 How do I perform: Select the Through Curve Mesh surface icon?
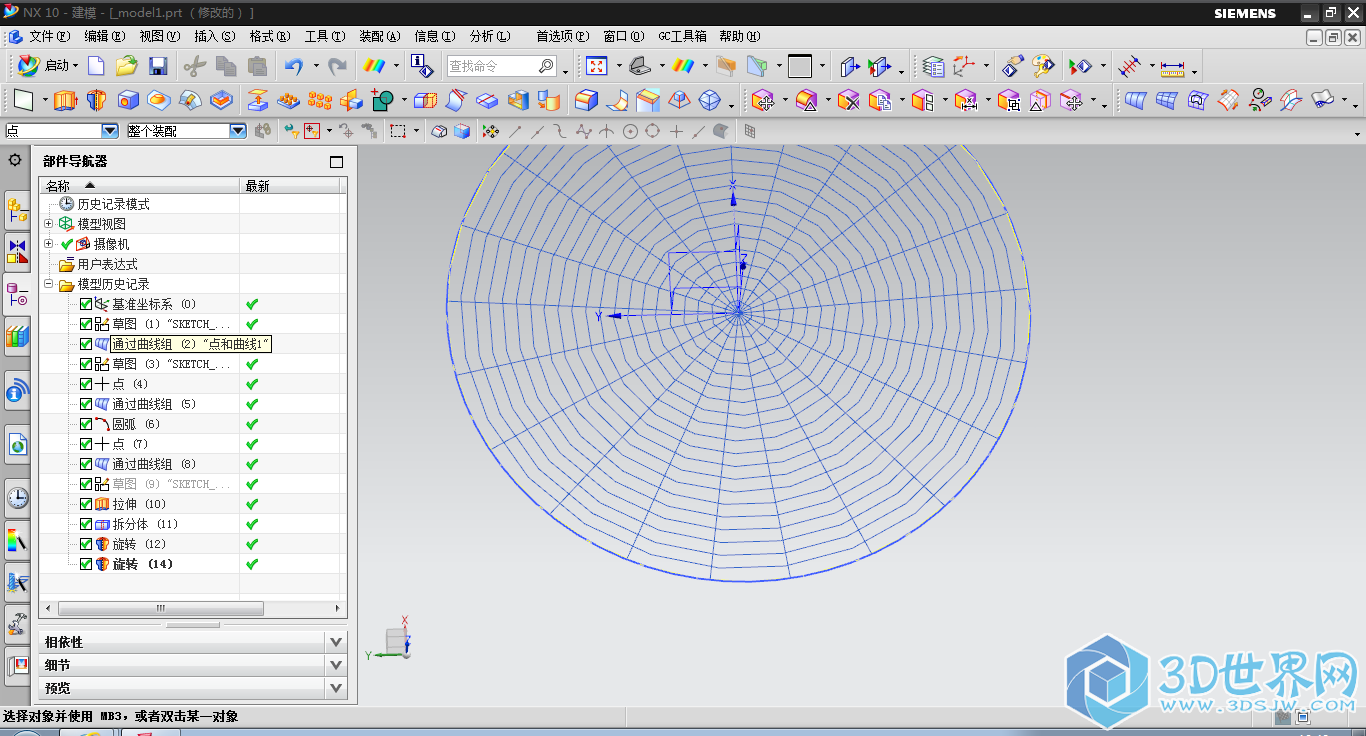1167,100
